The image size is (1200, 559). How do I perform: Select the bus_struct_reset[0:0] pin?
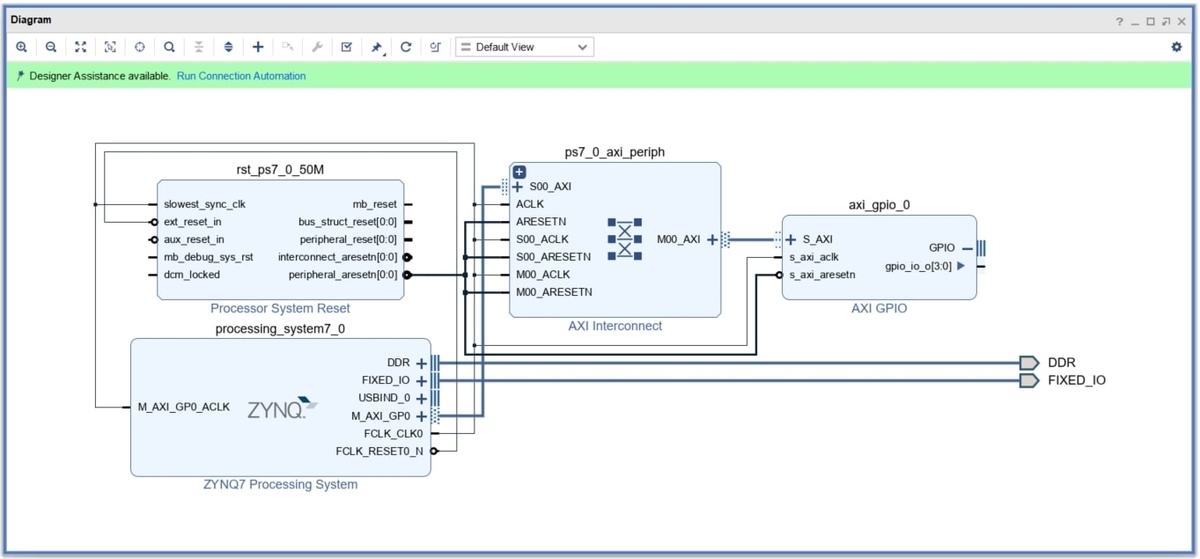pyautogui.click(x=347, y=222)
